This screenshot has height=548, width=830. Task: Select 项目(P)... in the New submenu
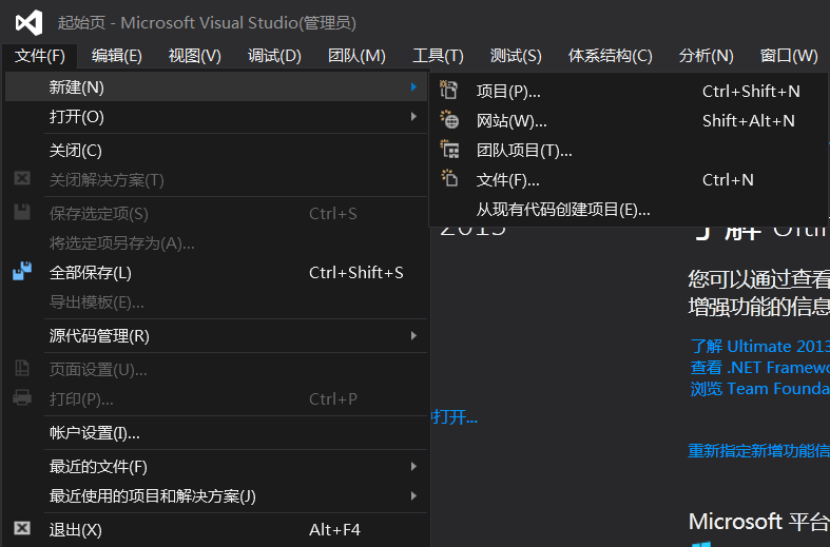click(x=628, y=91)
